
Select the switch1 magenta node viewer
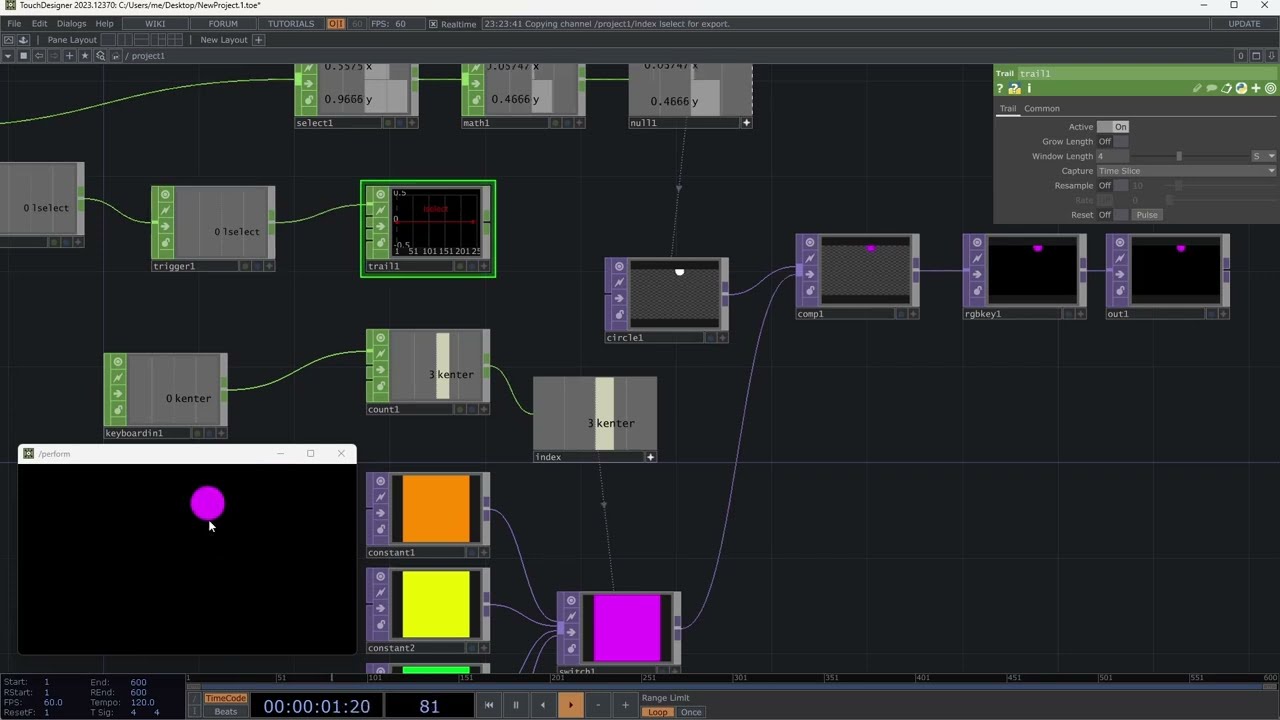[x=627, y=628]
